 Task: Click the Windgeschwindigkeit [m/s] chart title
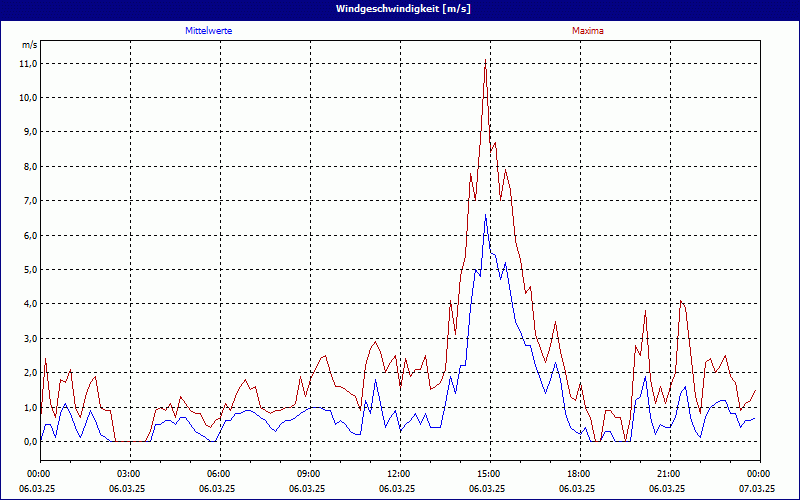point(400,8)
